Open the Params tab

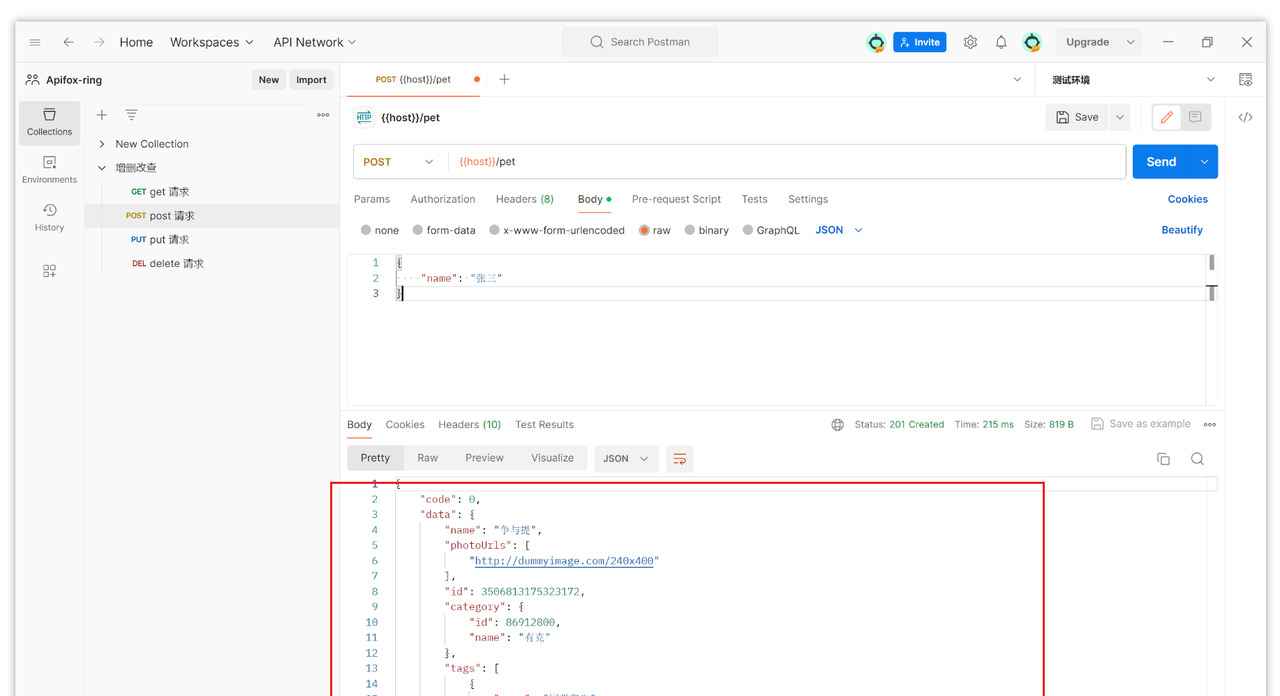point(372,199)
